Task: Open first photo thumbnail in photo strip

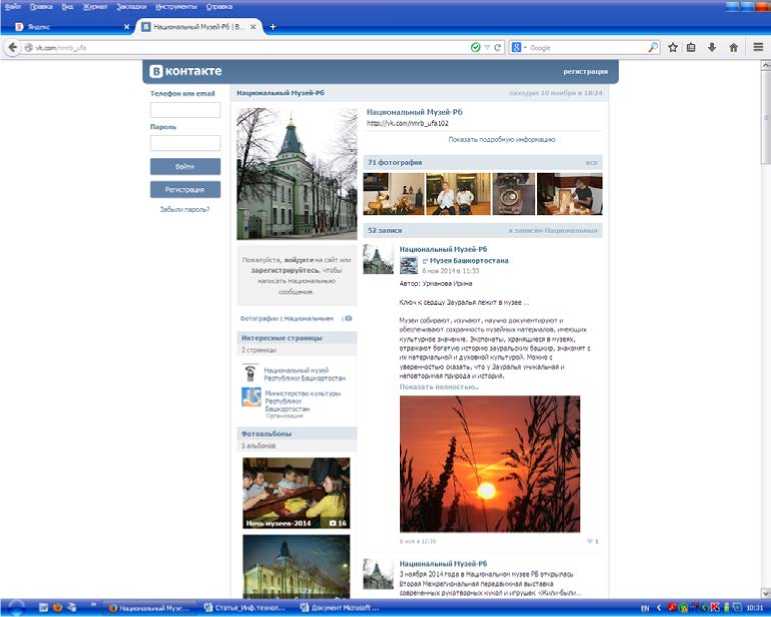Action: pyautogui.click(x=393, y=194)
